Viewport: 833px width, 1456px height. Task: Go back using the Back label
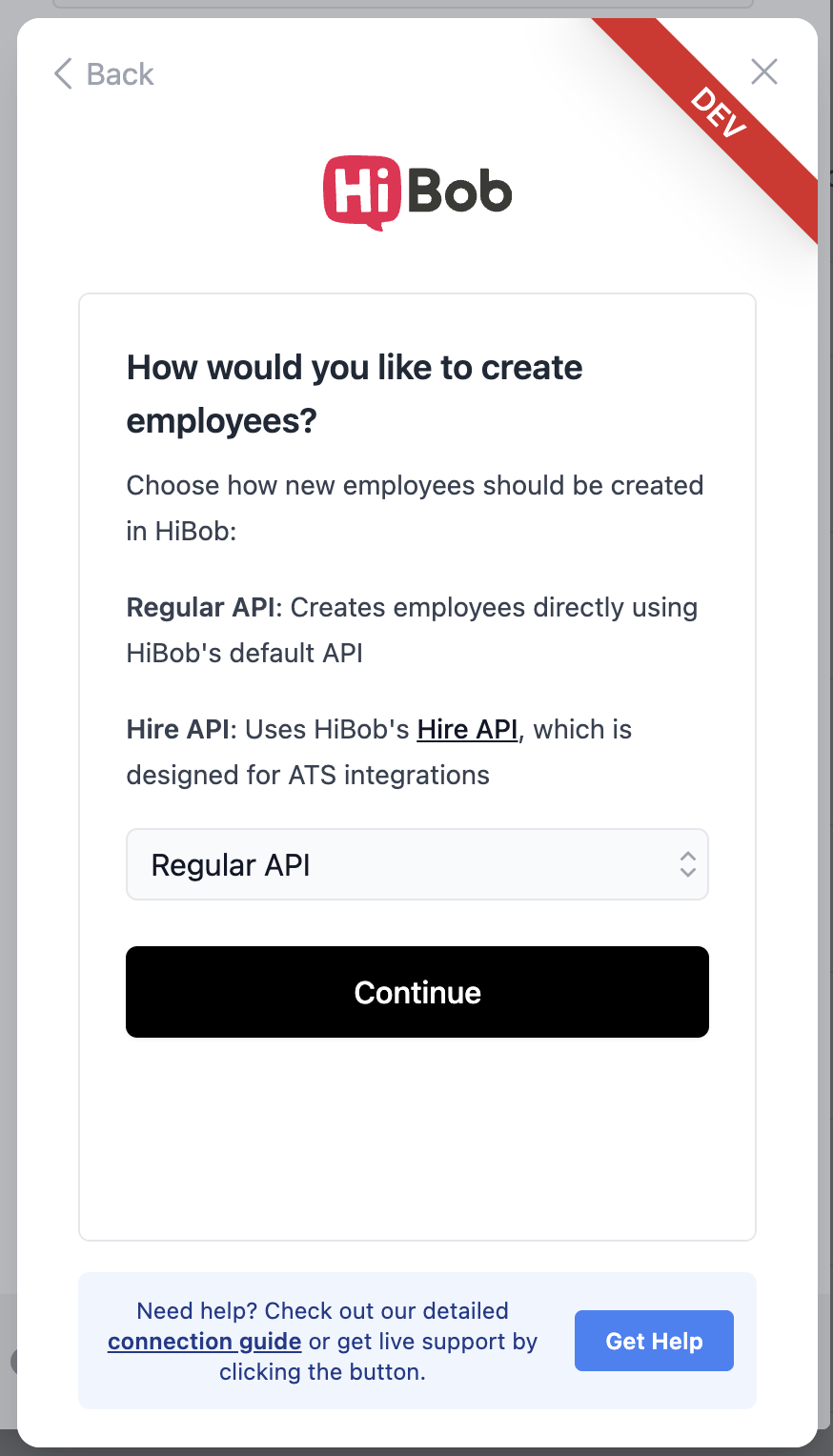point(120,74)
